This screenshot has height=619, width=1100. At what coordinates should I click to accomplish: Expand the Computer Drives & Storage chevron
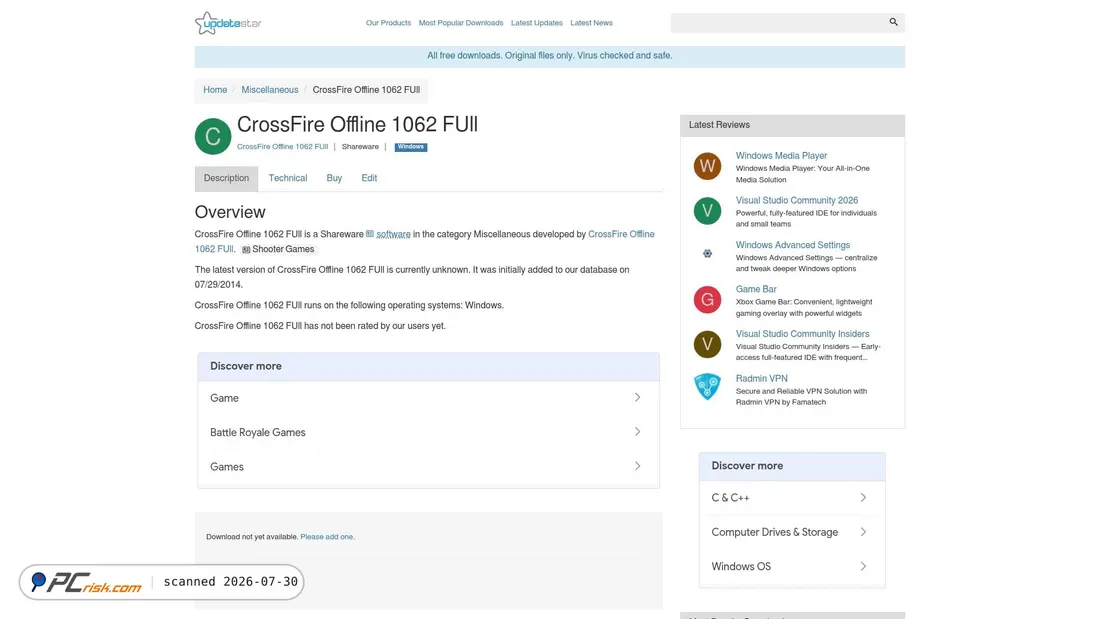click(863, 532)
